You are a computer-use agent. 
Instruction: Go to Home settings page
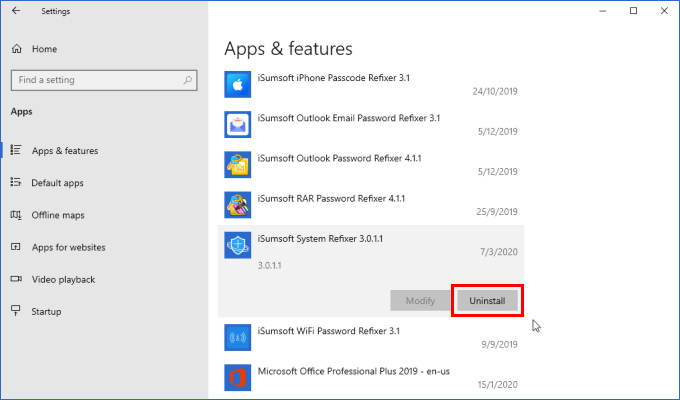tap(44, 49)
